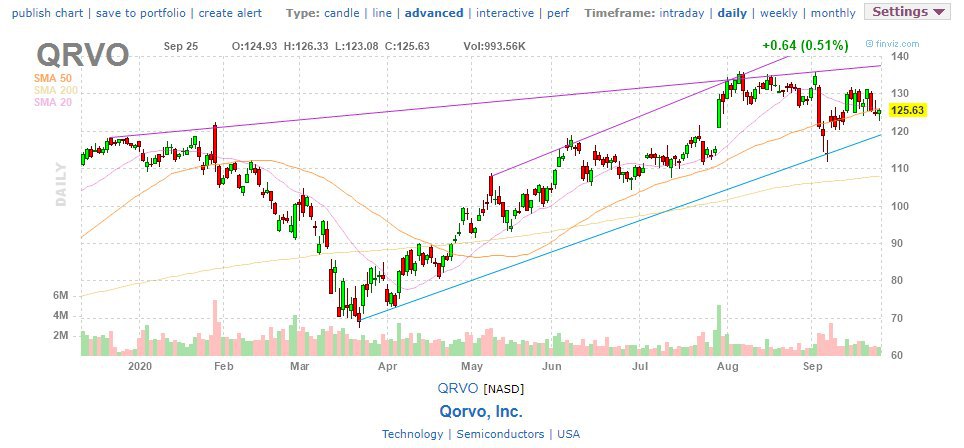The image size is (964, 448).
Task: Open the interactive chart type
Action: click(x=505, y=13)
